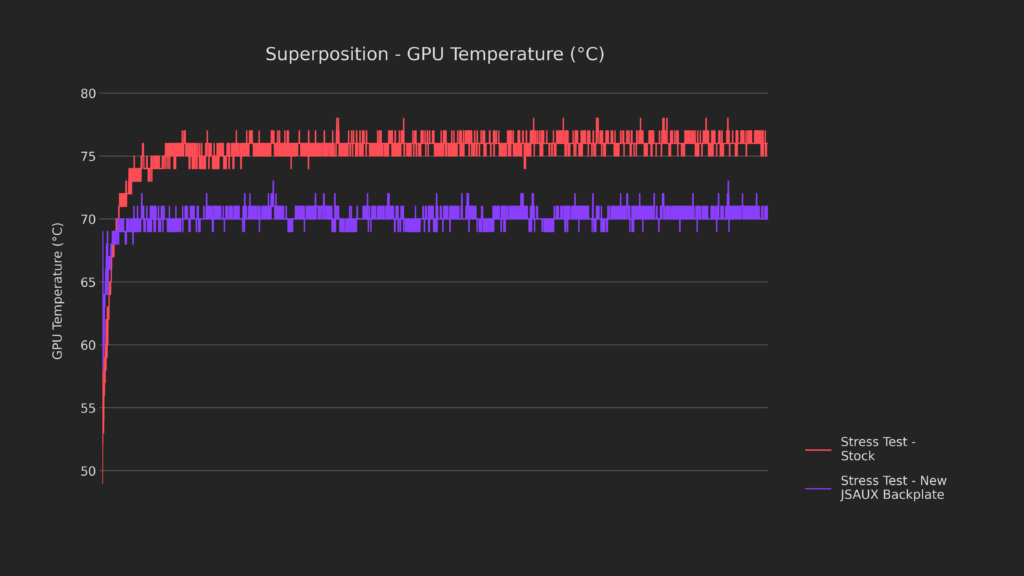Click the 75 y-axis tick label
Screen dimensions: 1024x576
point(88,157)
